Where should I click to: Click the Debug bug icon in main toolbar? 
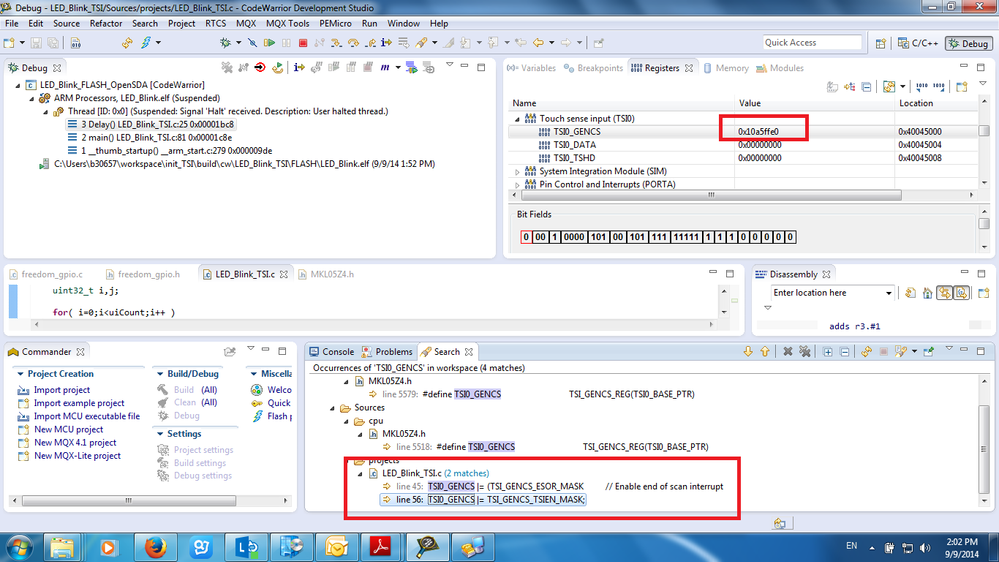[225, 43]
